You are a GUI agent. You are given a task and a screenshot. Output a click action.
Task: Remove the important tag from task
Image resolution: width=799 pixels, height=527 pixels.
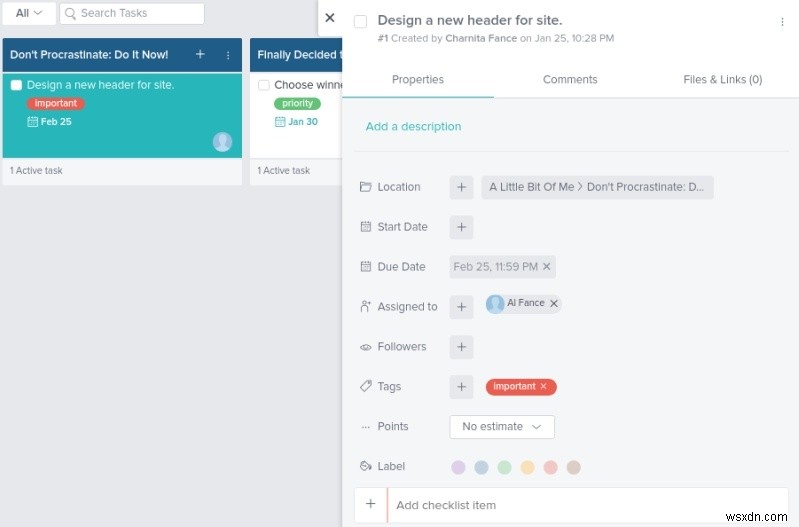pyautogui.click(x=544, y=386)
